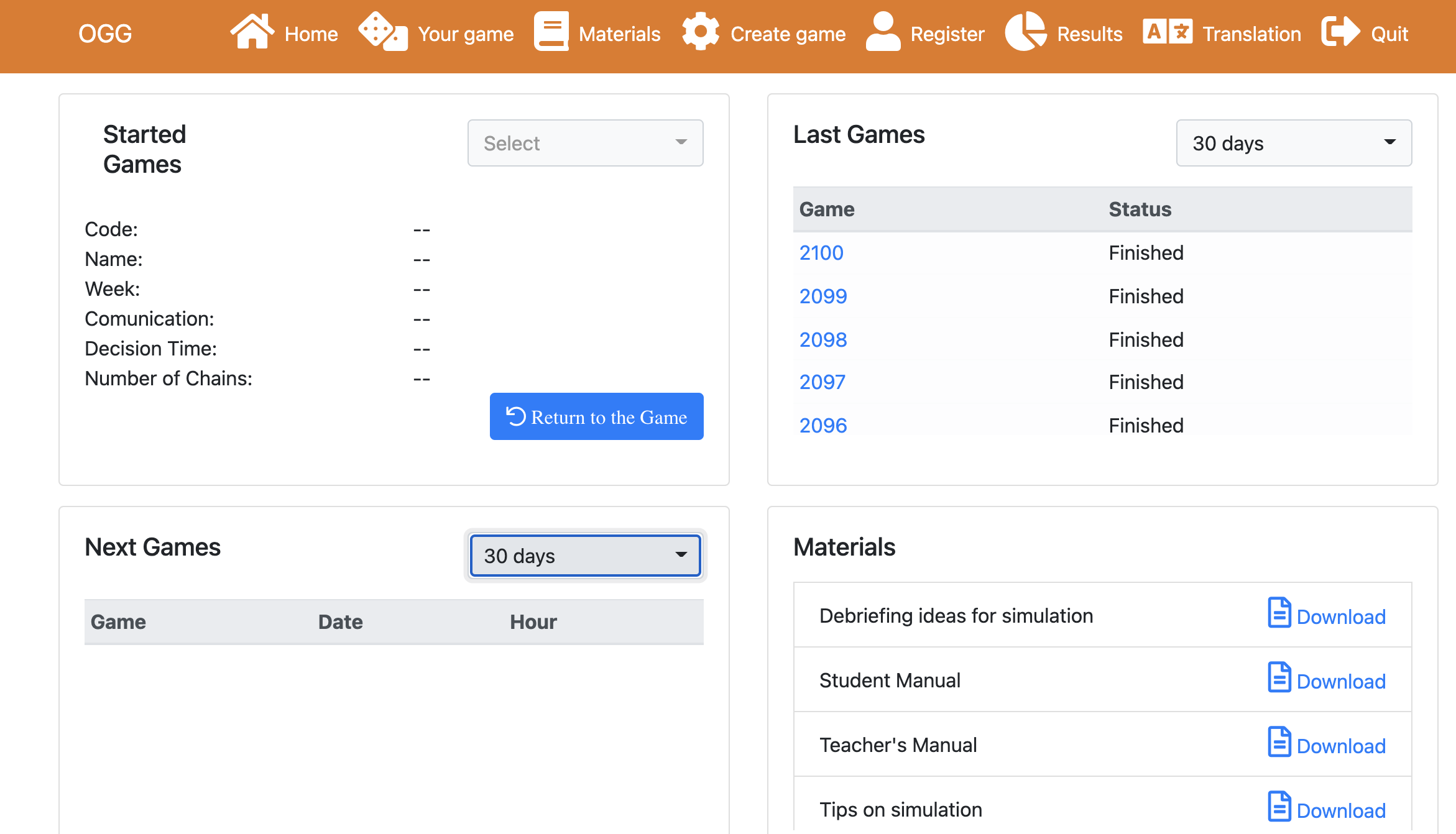Click the Quit exit arrow icon
The image size is (1456, 834).
1340,32
